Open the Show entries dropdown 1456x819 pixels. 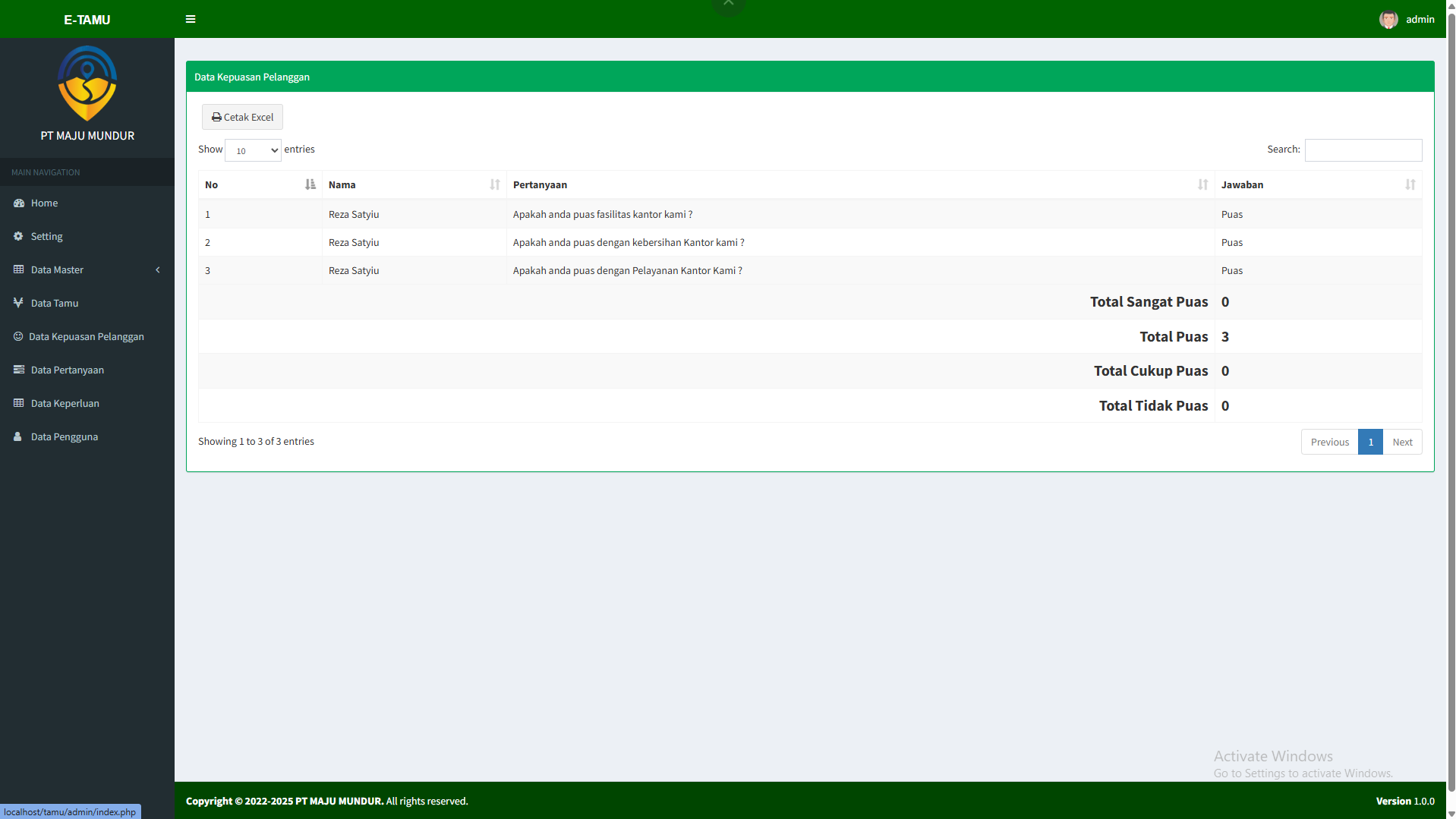253,150
